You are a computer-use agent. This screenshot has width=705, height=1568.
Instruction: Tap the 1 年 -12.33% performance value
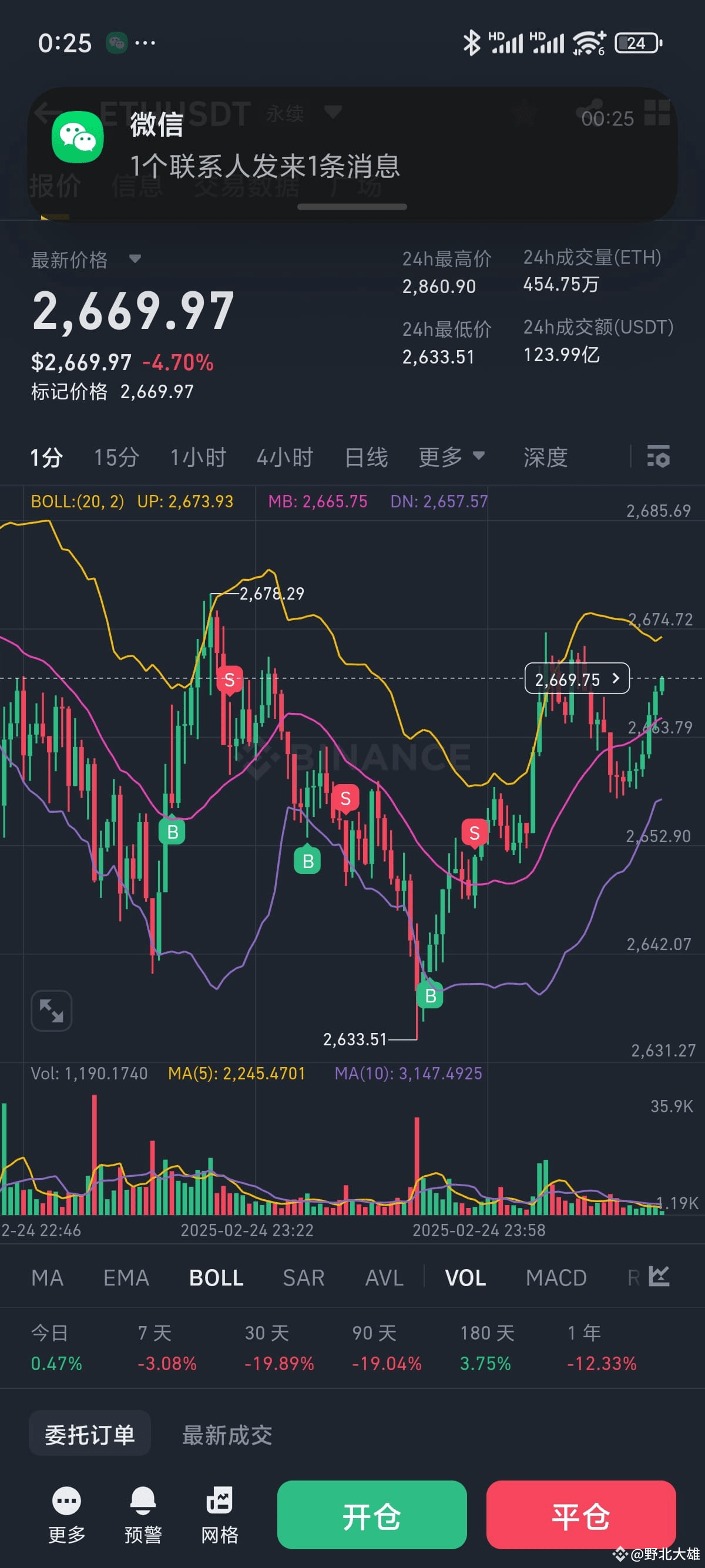click(x=602, y=1363)
